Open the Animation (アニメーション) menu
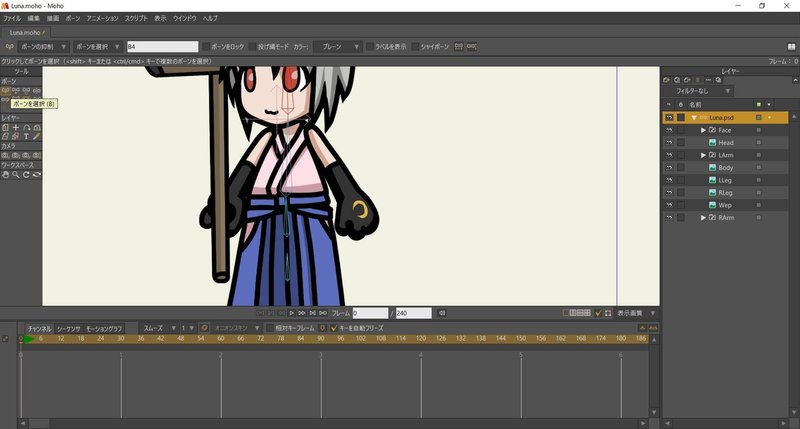 [x=102, y=18]
